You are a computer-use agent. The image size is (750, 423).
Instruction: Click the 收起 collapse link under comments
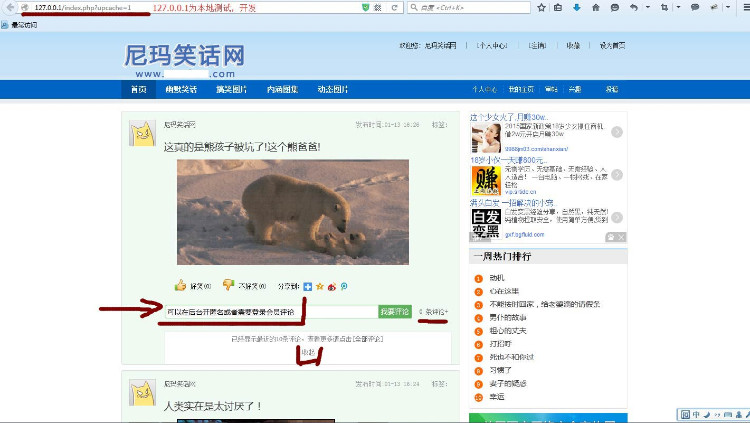[309, 352]
